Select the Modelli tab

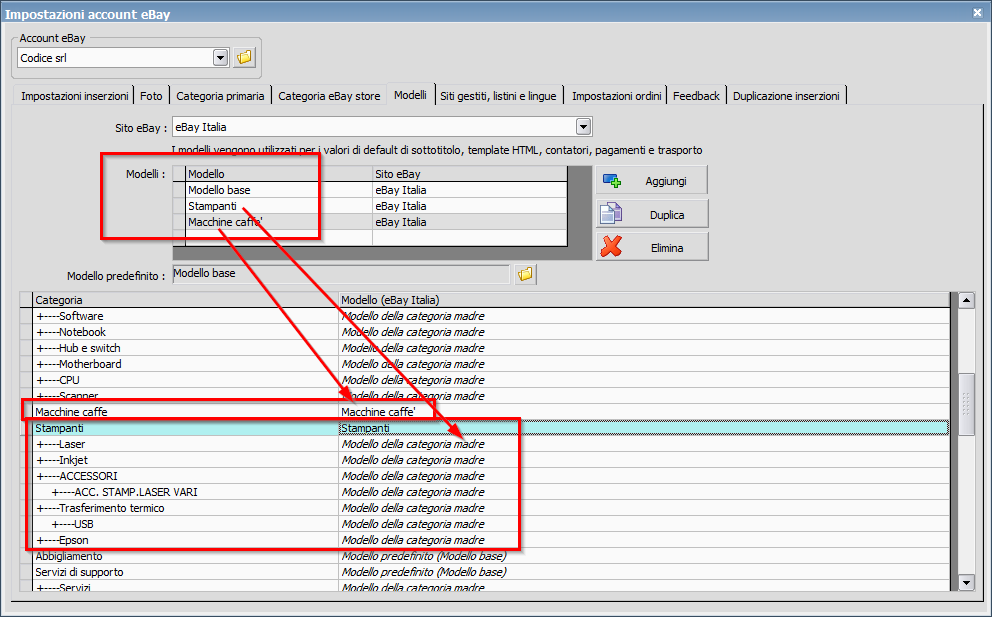411,94
